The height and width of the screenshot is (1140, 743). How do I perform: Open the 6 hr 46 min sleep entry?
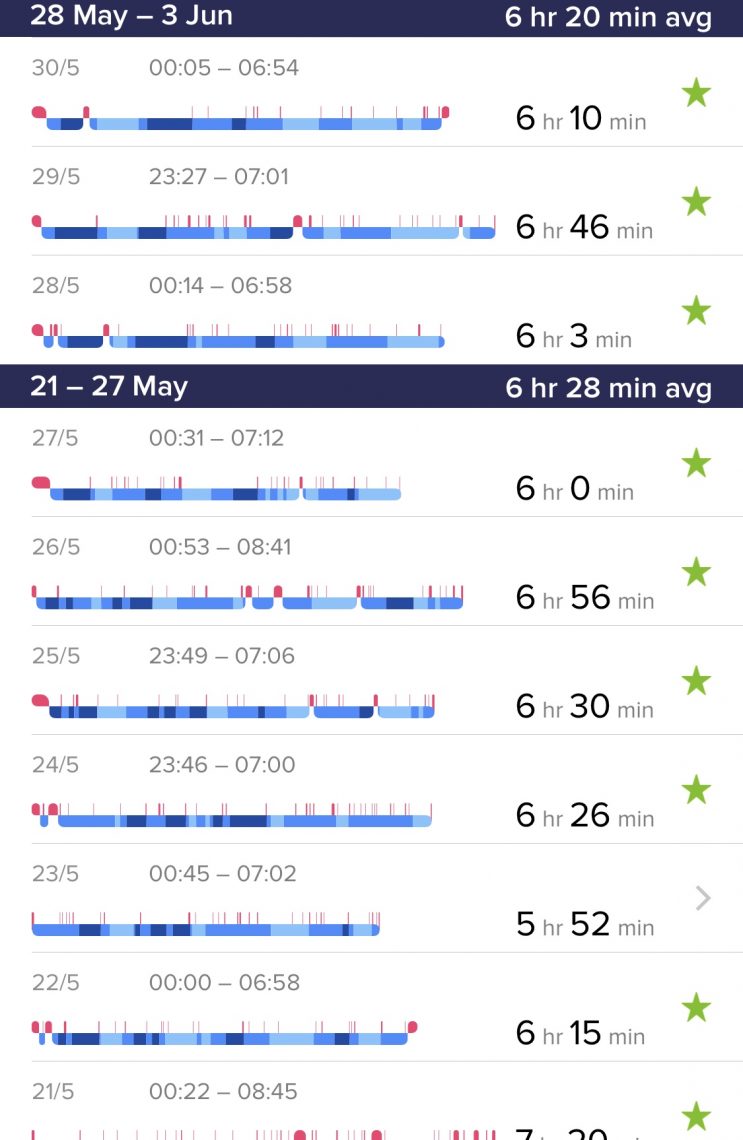pos(372,201)
